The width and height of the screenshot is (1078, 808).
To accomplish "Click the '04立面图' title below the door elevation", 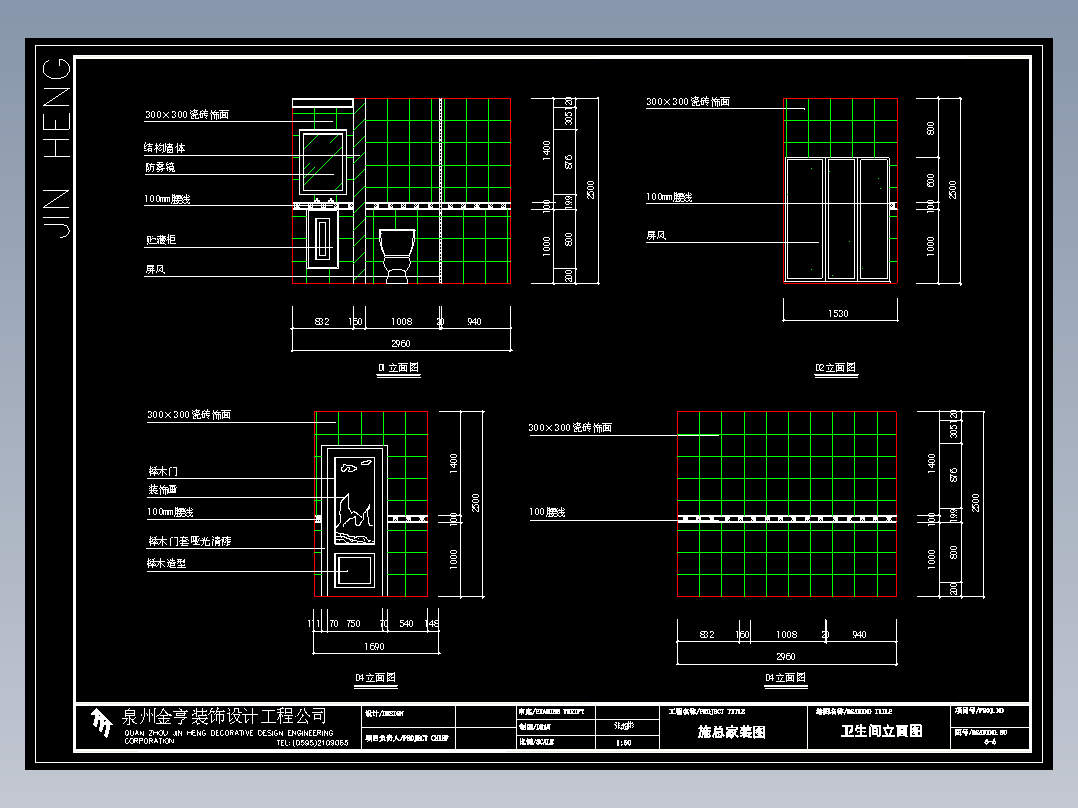I will (x=375, y=677).
